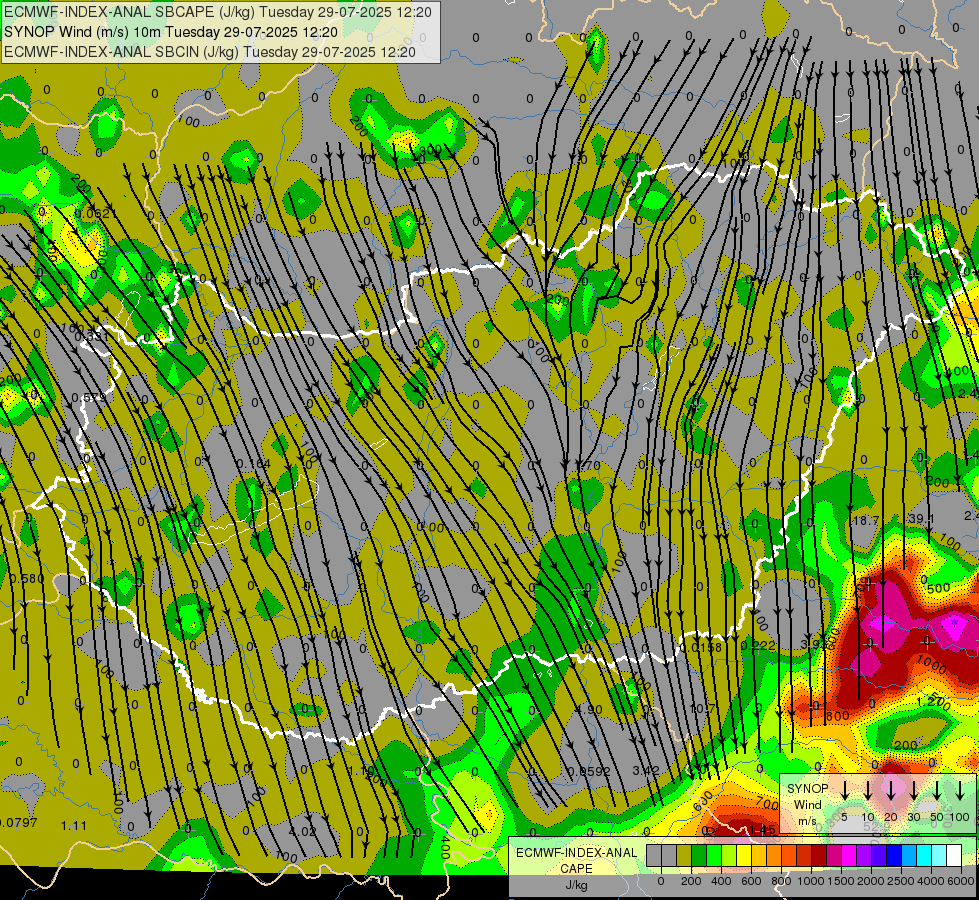The image size is (979, 900).
Task: Pick the bright magenta swatch in CAPE legend
Action: tap(849, 856)
